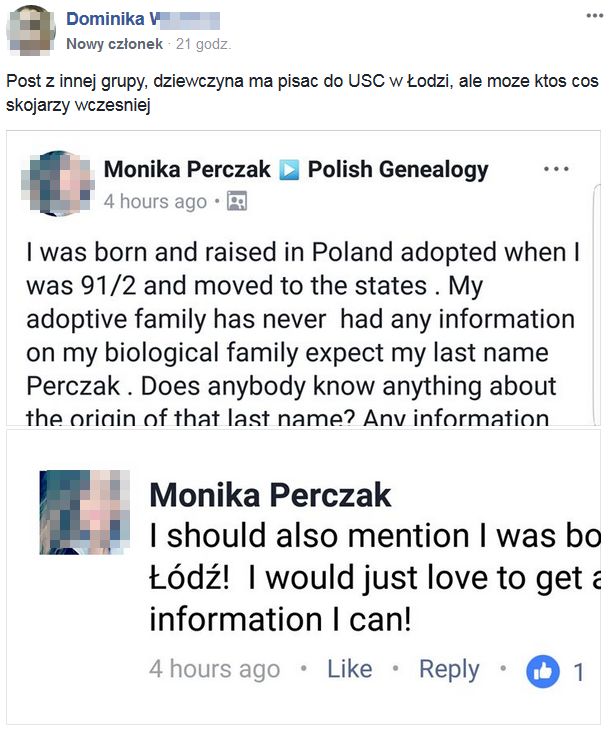
Task: Click Monika Perczak's name in the comment
Action: (270, 494)
